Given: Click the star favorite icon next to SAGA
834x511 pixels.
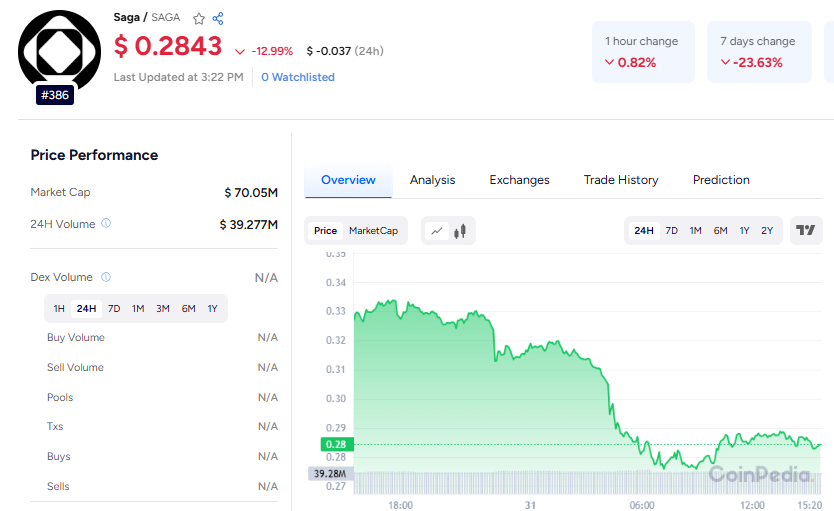Looking at the screenshot, I should (199, 18).
